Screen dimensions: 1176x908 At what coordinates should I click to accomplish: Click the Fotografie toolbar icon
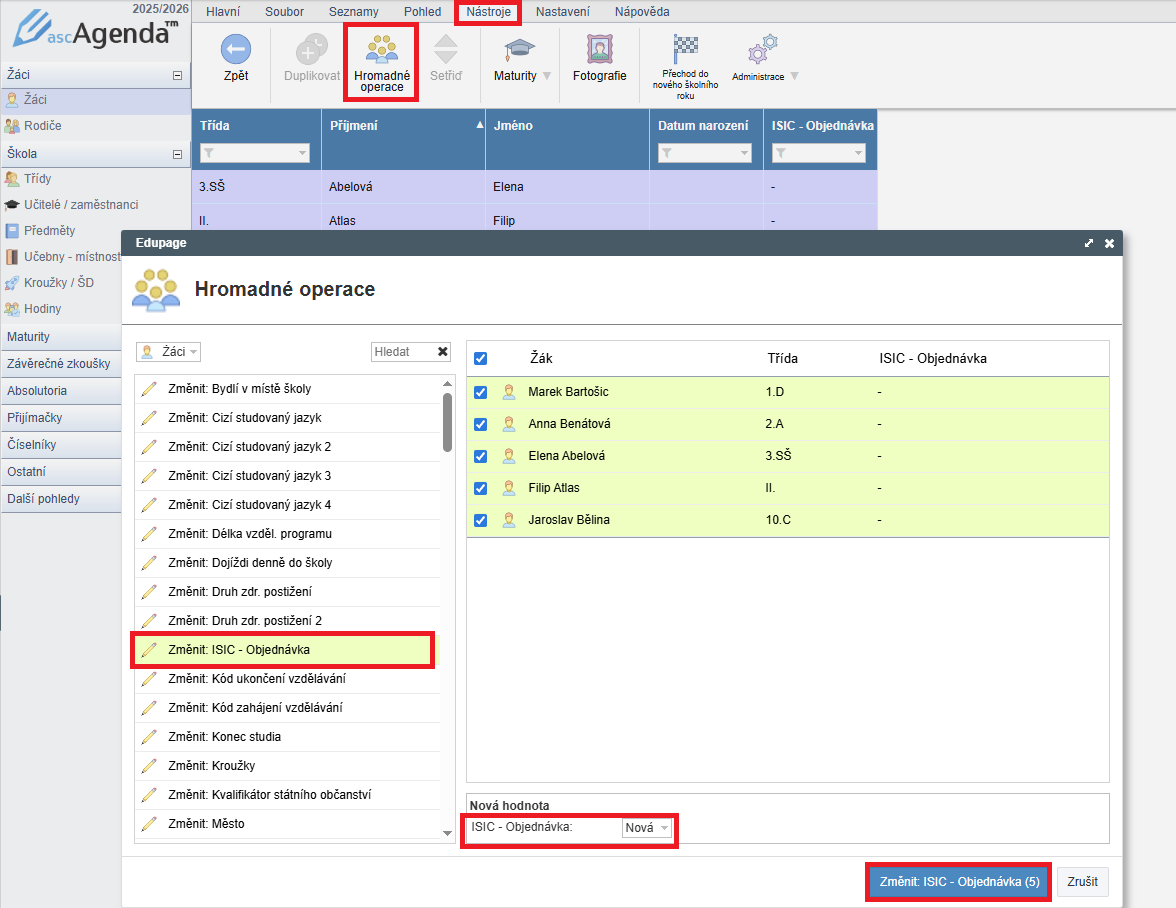coord(599,50)
